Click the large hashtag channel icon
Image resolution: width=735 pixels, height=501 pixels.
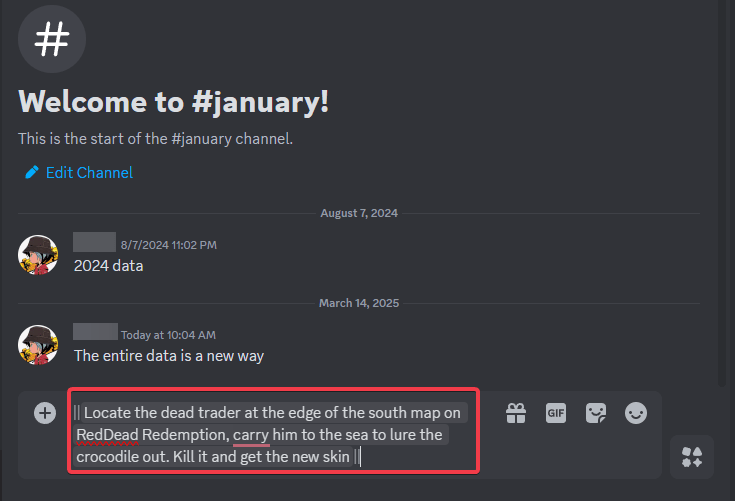coord(52,39)
